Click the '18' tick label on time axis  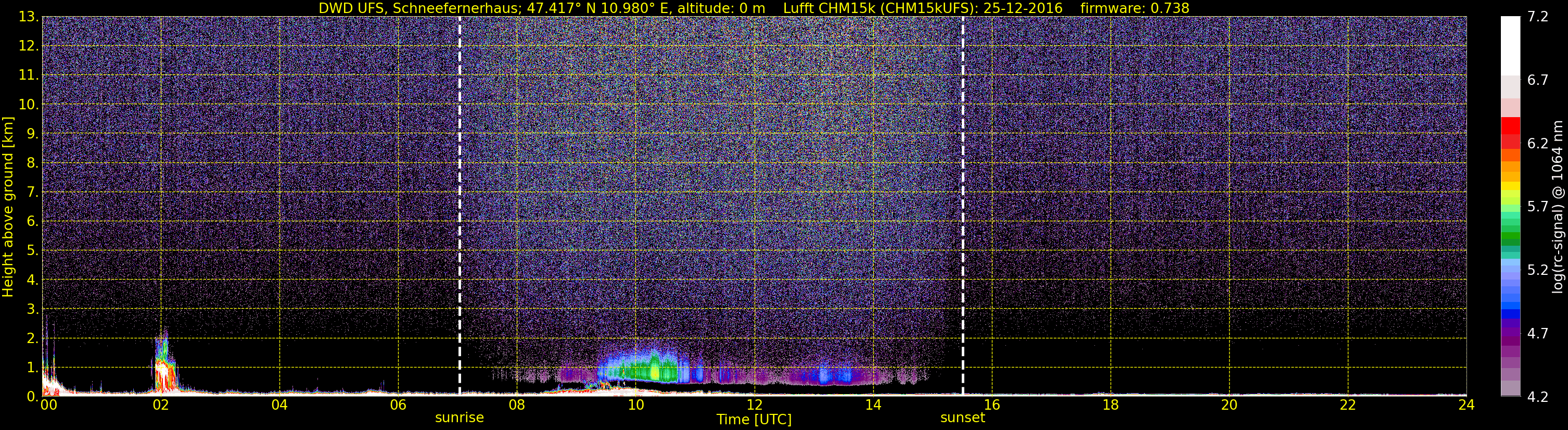coord(1110,405)
